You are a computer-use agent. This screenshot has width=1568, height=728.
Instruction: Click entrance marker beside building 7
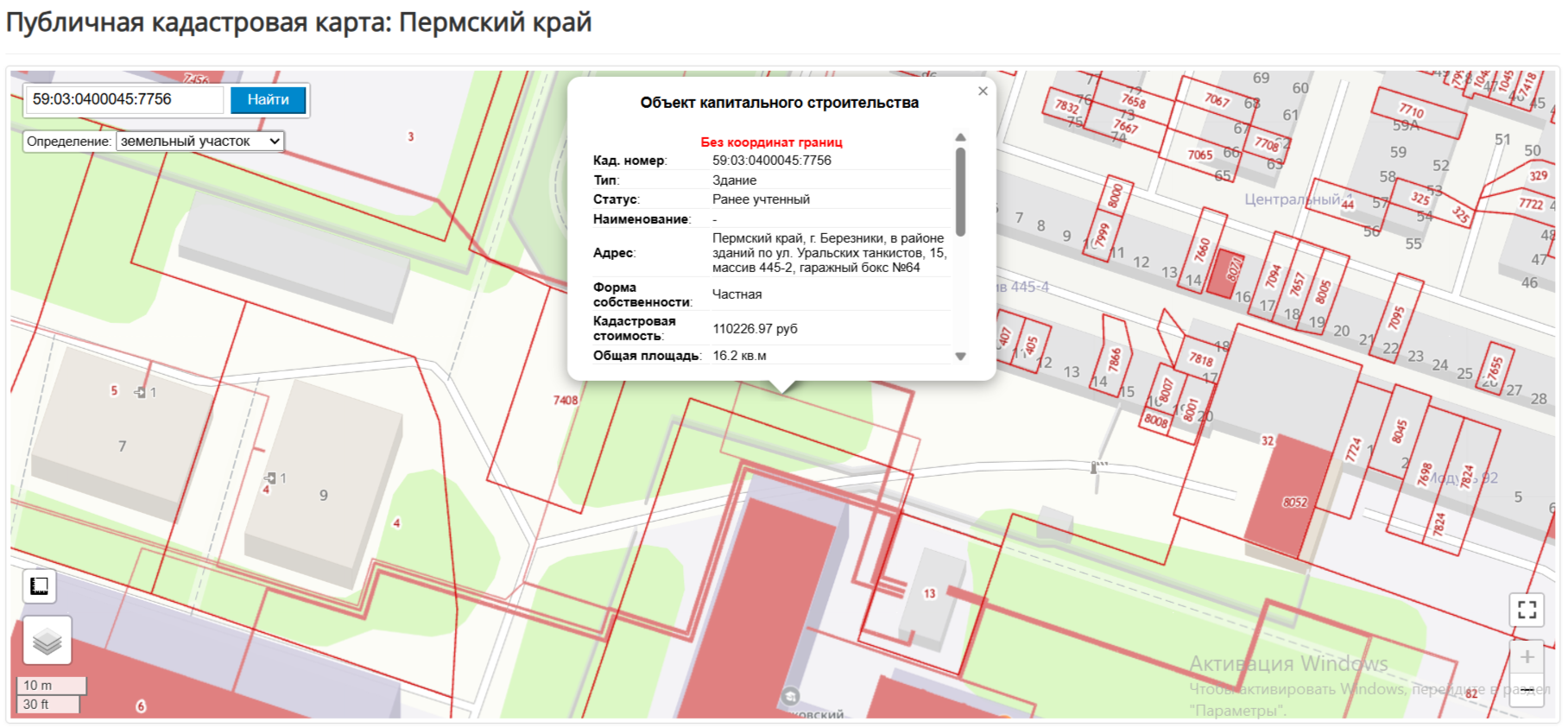coord(140,392)
